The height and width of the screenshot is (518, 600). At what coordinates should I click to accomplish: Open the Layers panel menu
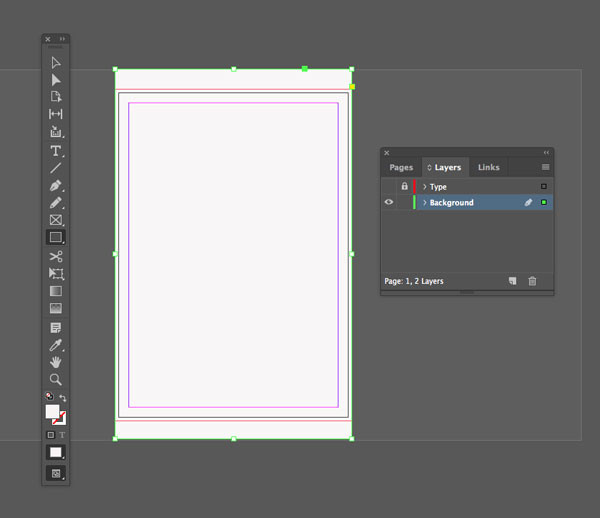[545, 167]
